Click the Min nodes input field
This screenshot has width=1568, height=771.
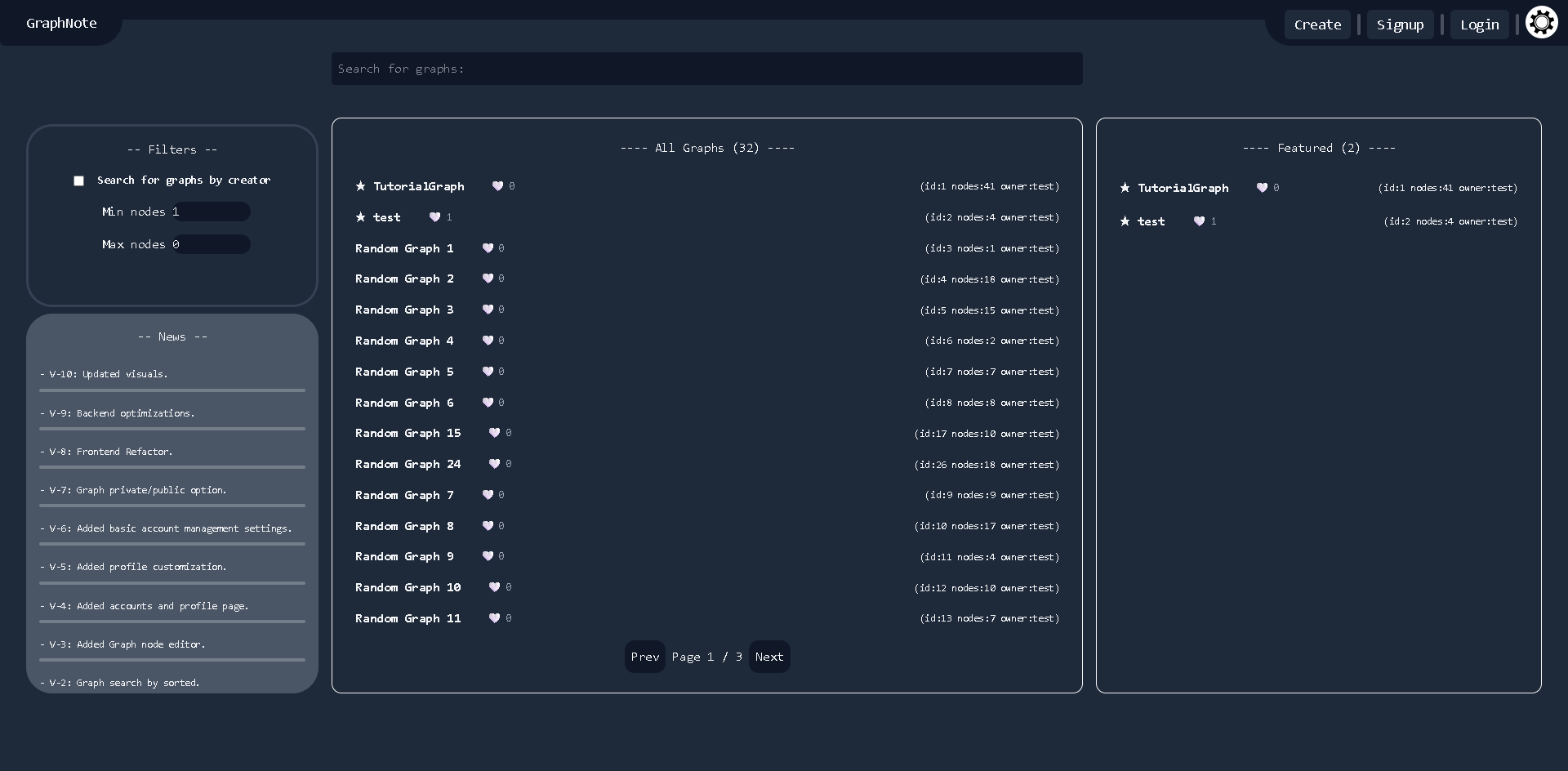(211, 212)
